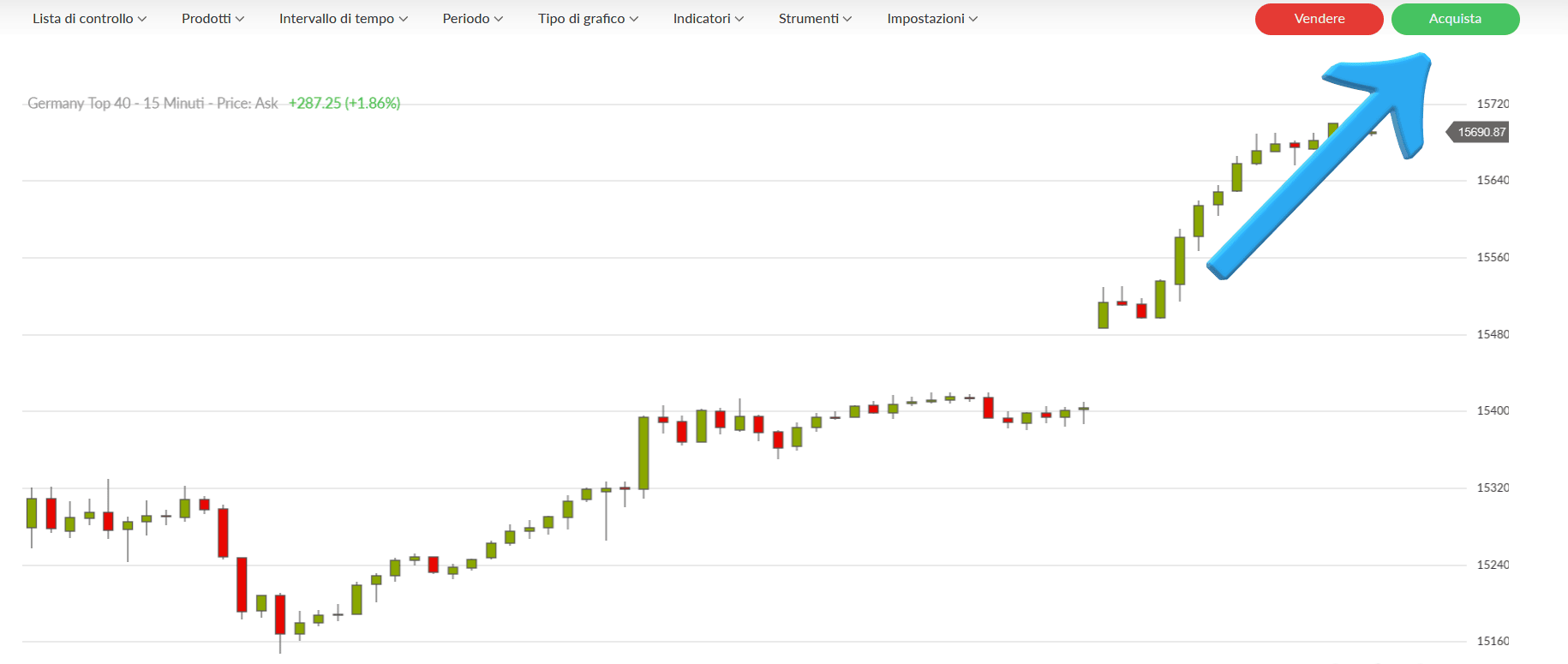The image size is (1568, 664).
Task: Click the 15480 price axis label
Action: coord(1493,334)
